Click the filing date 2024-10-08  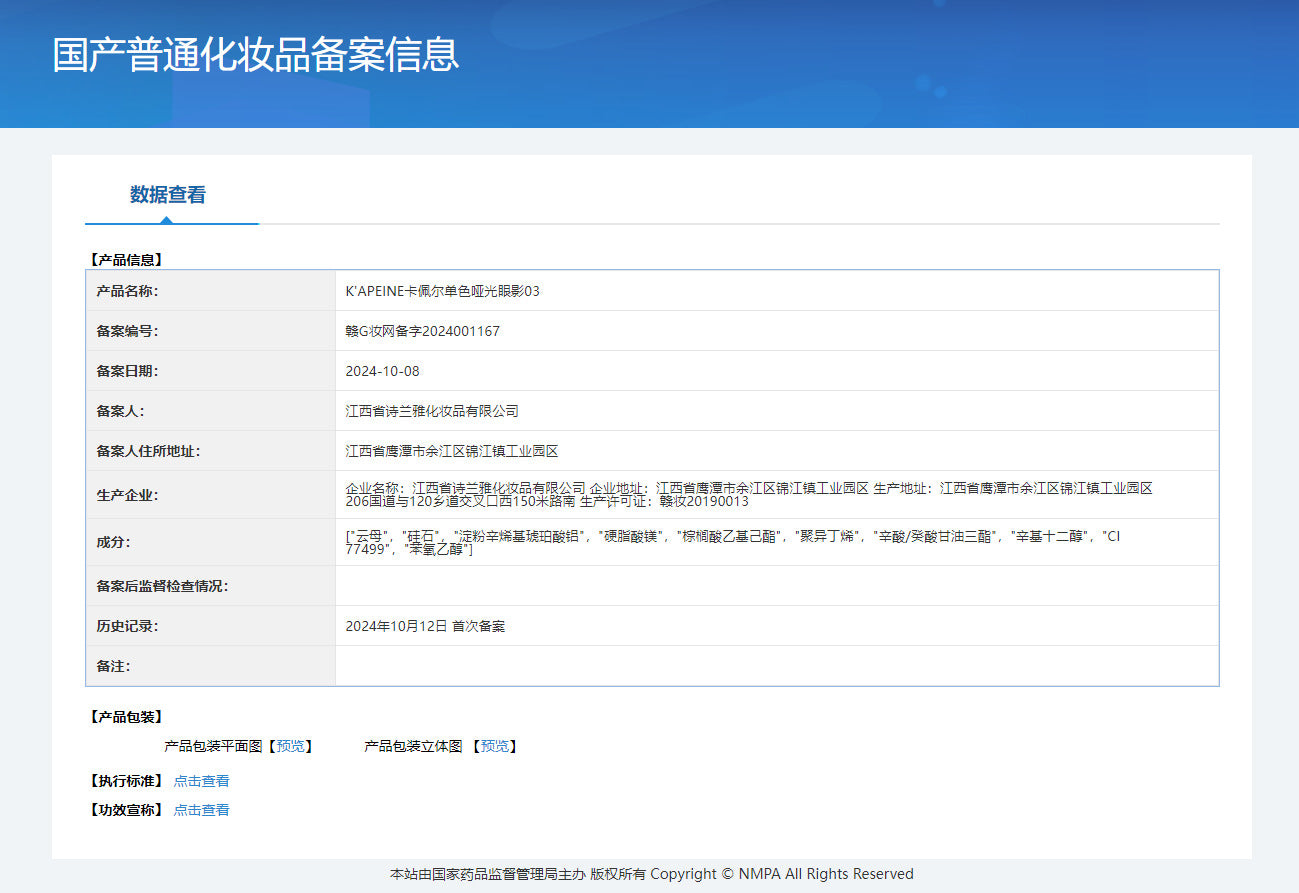point(382,371)
